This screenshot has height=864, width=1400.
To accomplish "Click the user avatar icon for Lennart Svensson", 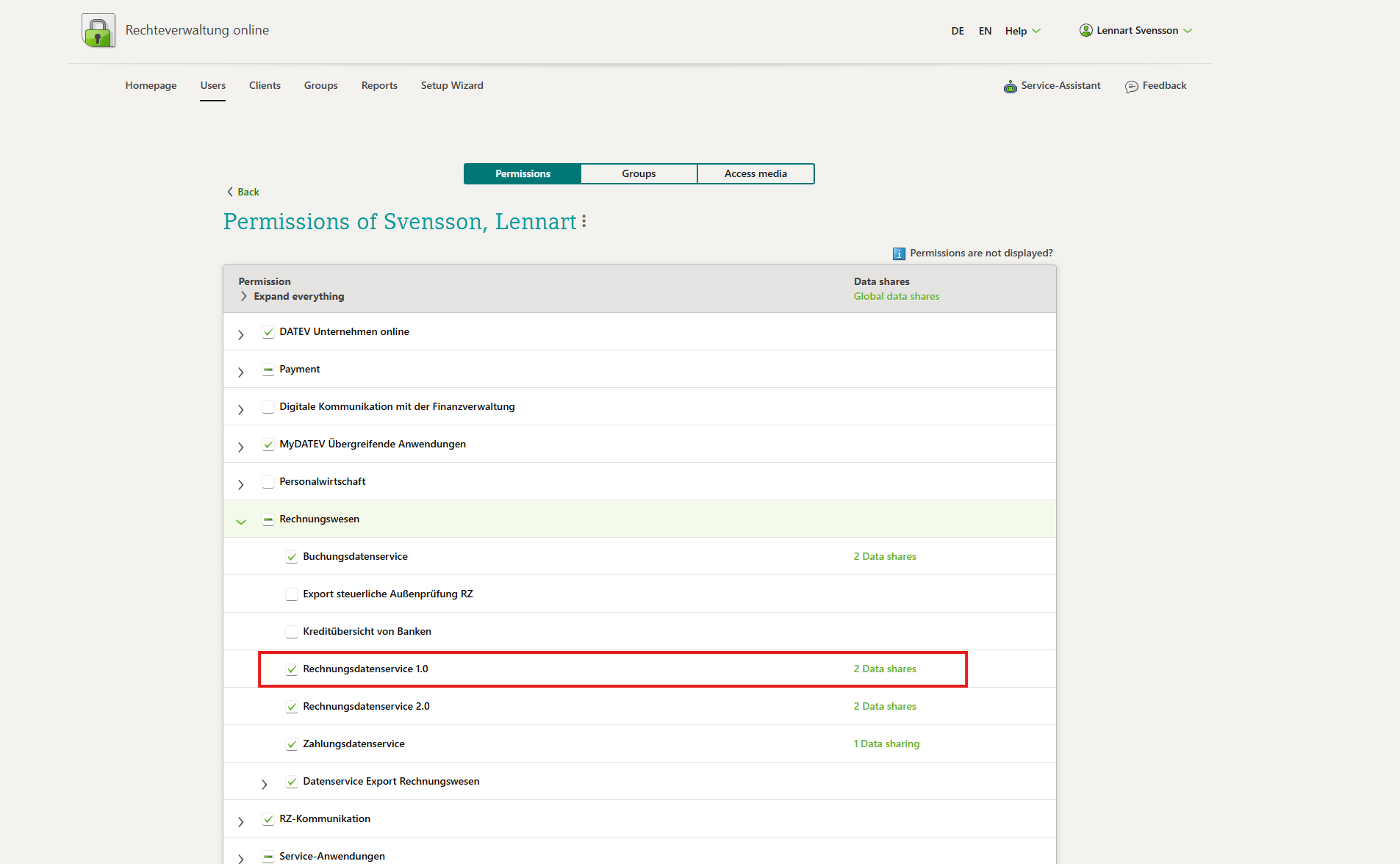I will point(1085,30).
